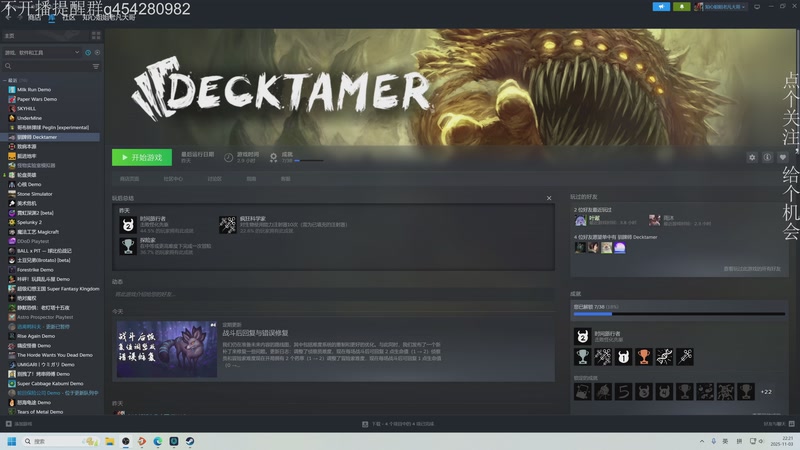Open the 社区中心 community hub tab
The height and width of the screenshot is (450, 800).
click(x=173, y=179)
